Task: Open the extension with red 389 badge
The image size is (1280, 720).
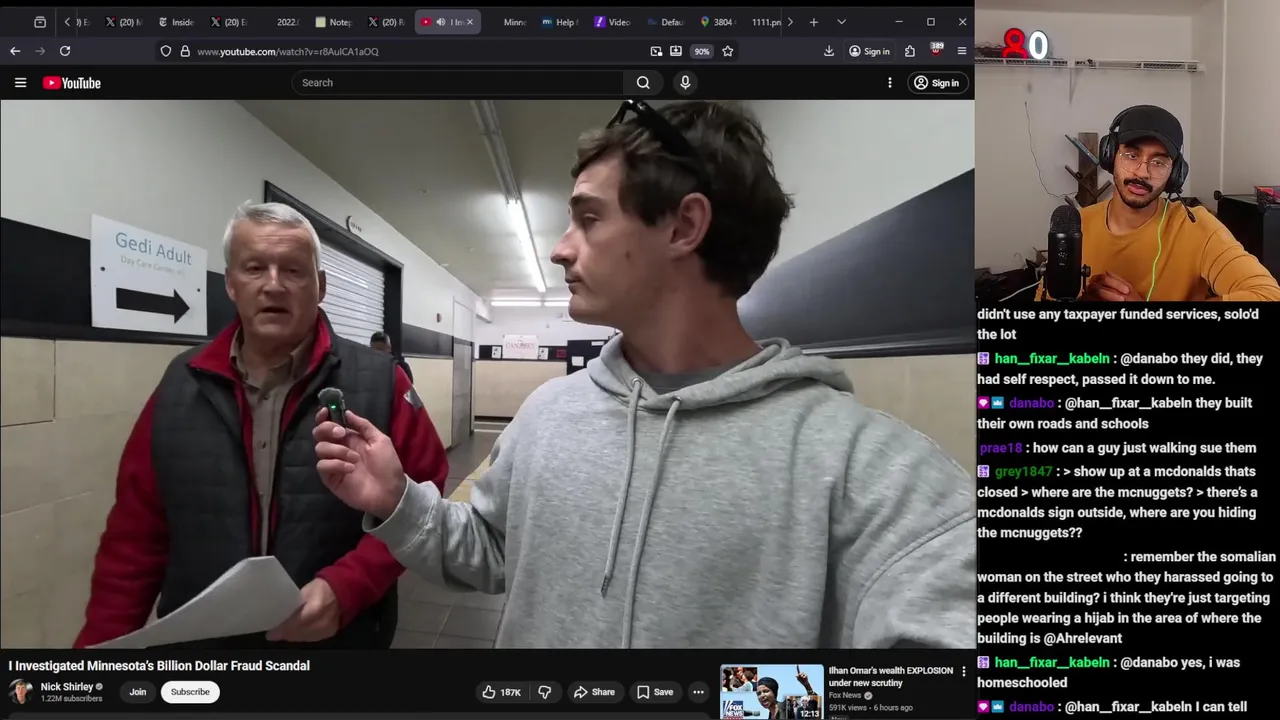Action: tap(936, 50)
